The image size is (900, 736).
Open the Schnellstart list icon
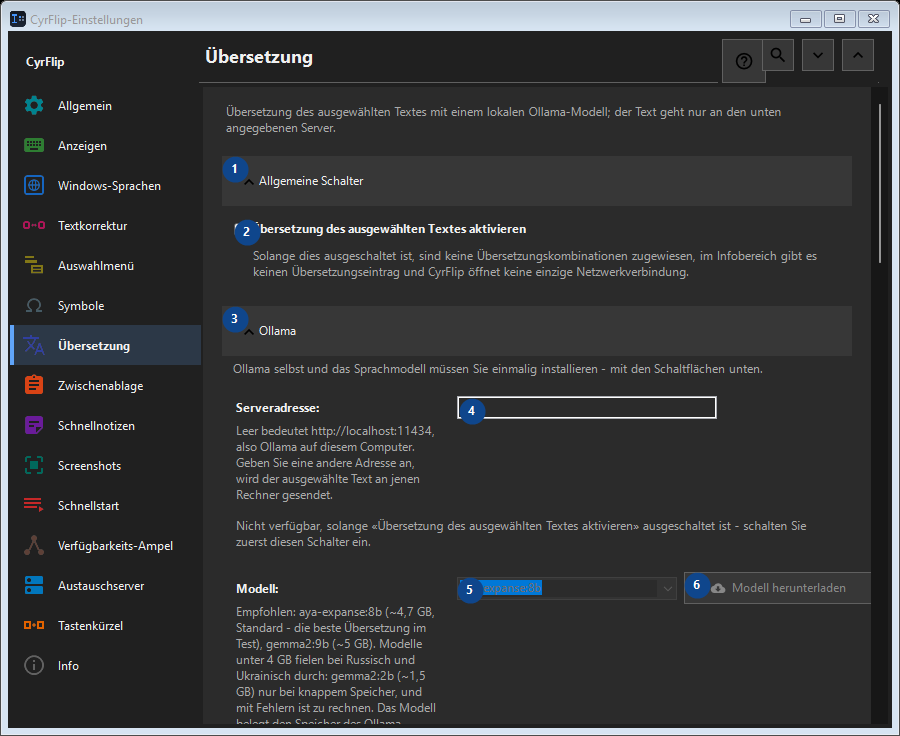click(34, 505)
